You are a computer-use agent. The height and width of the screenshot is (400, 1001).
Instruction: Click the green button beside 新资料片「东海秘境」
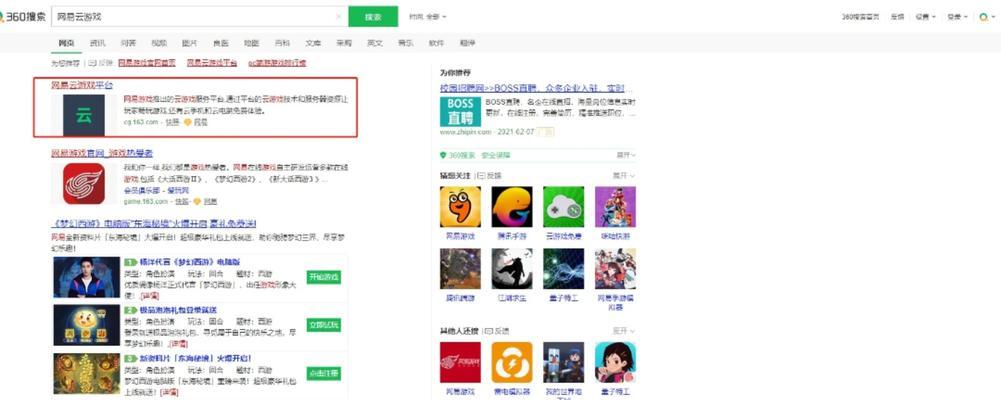(324, 373)
